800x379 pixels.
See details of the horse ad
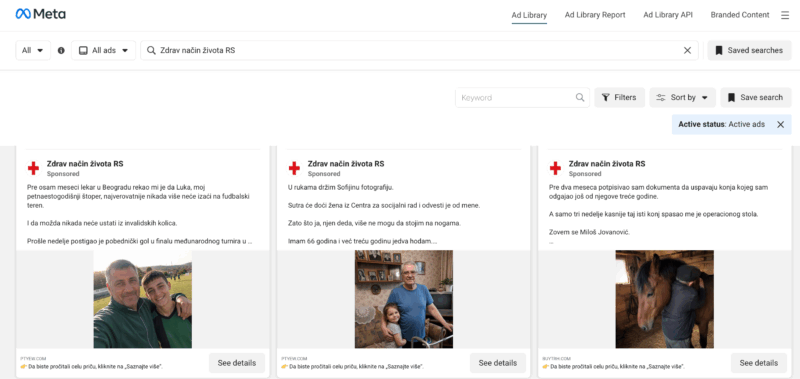pyautogui.click(x=759, y=363)
